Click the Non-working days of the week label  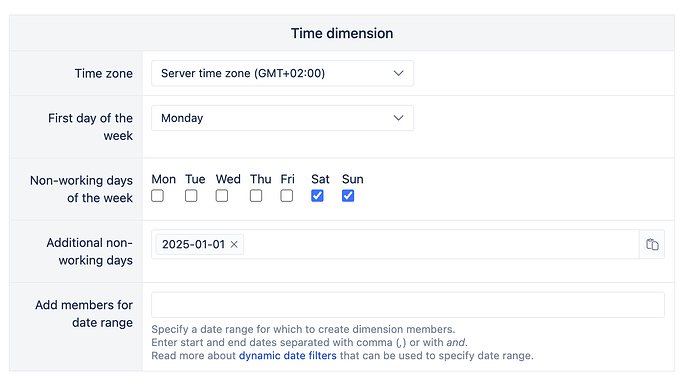(81, 189)
